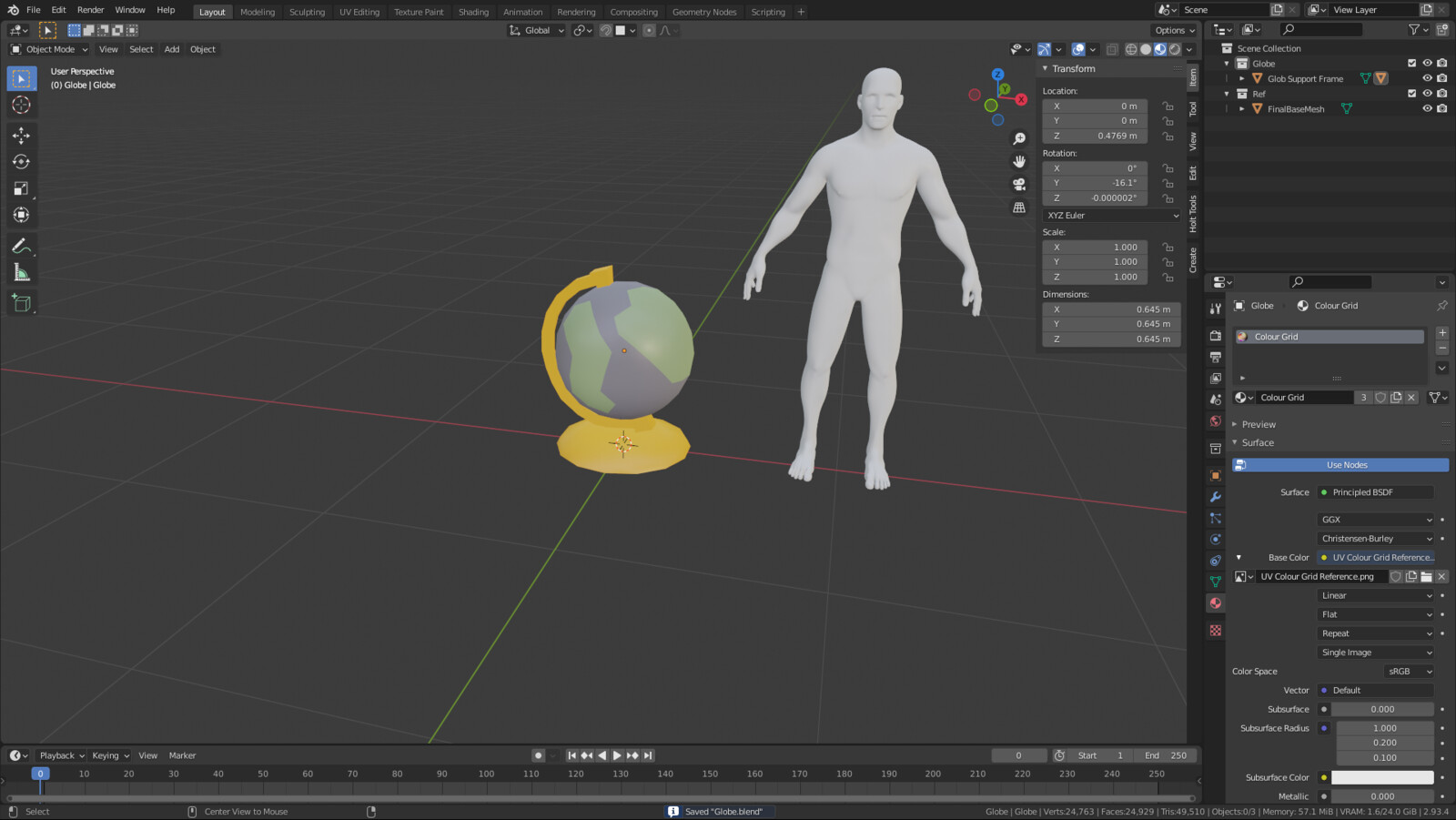Switch to UV Editing workspace tab
The width and height of the screenshot is (1456, 820).
coord(359,12)
